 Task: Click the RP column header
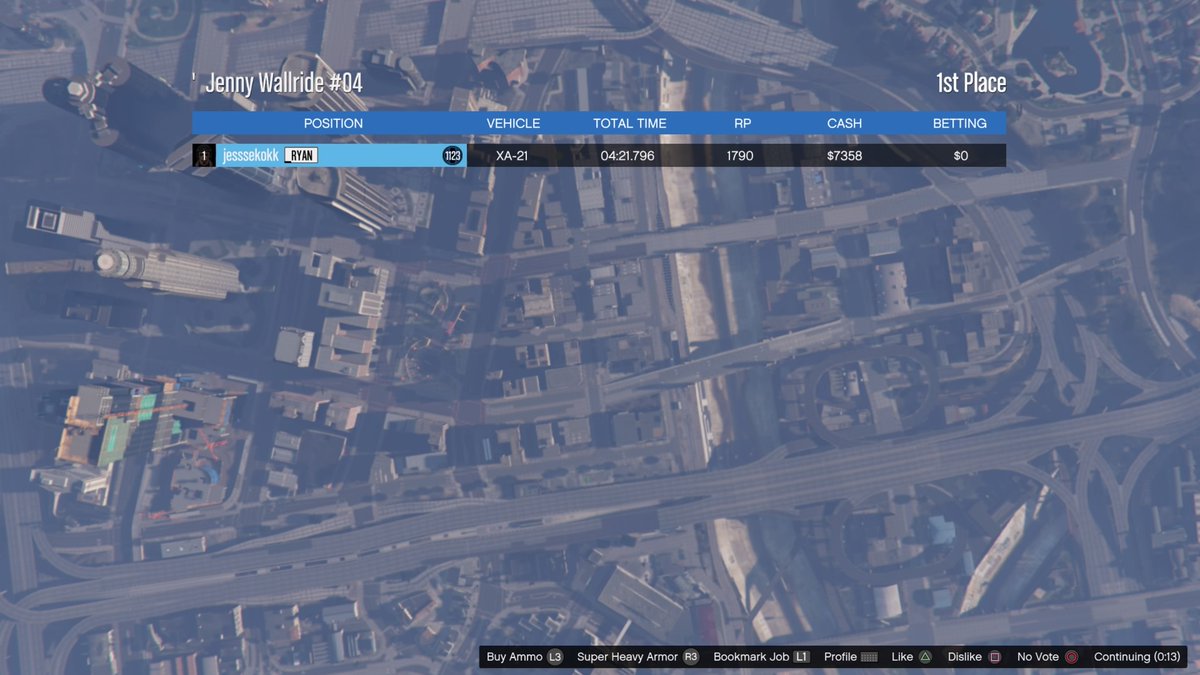pyautogui.click(x=742, y=123)
